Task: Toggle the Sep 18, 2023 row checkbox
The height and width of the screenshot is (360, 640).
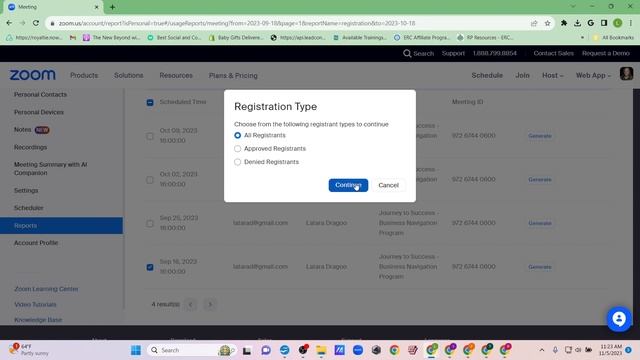Action: pyautogui.click(x=150, y=267)
